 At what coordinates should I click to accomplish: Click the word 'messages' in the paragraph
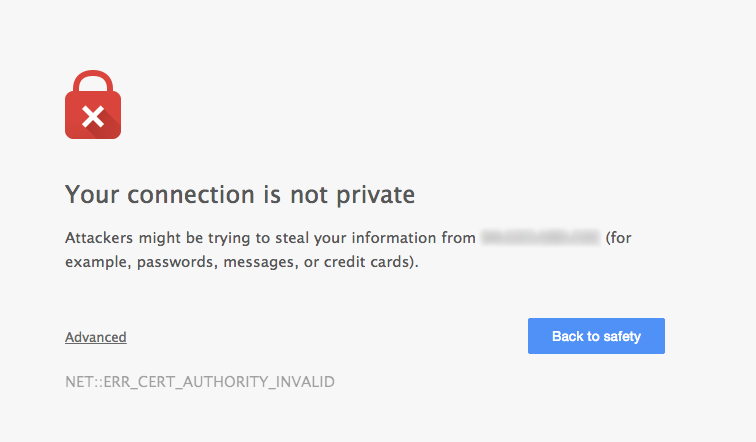259,263
